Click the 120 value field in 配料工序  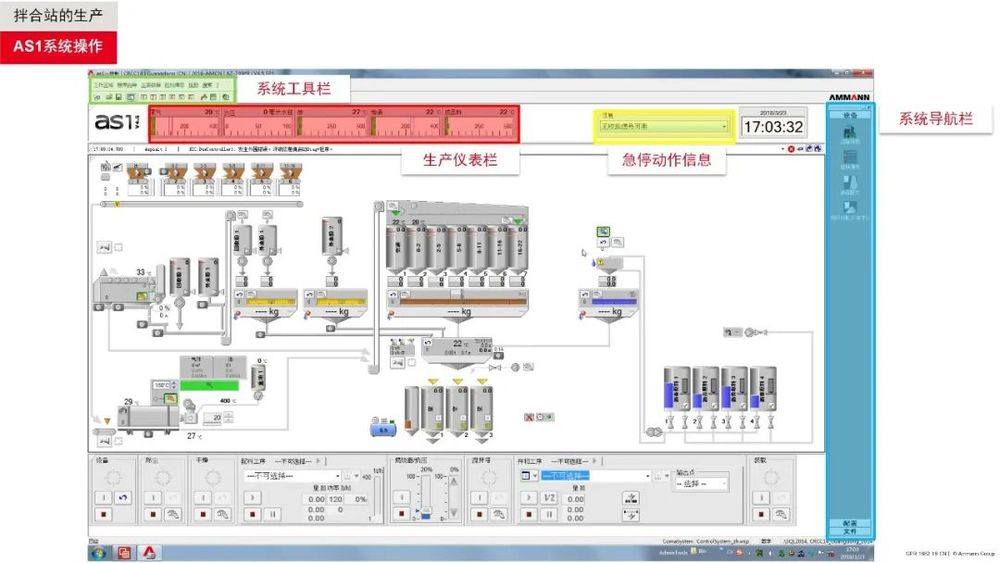tap(336, 500)
